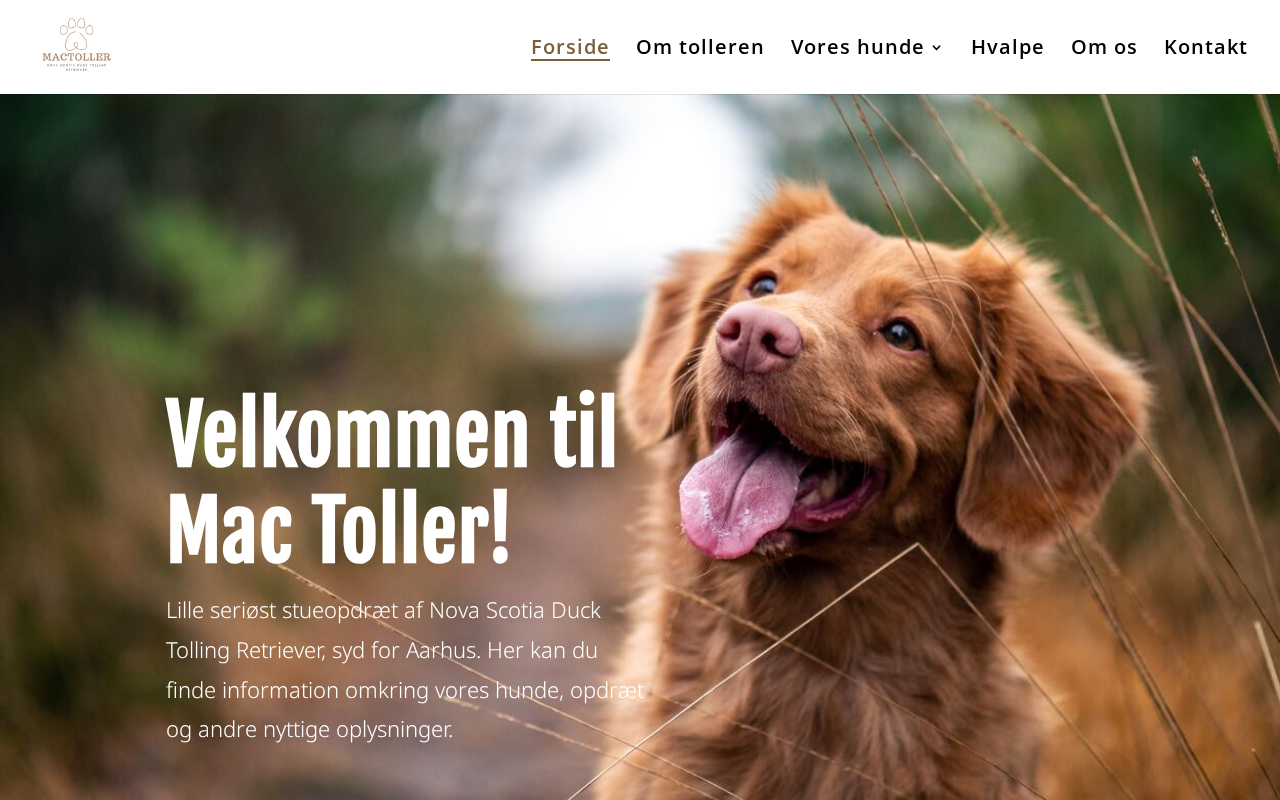Go to the Om tolleren page
1280x800 pixels.
tap(700, 47)
